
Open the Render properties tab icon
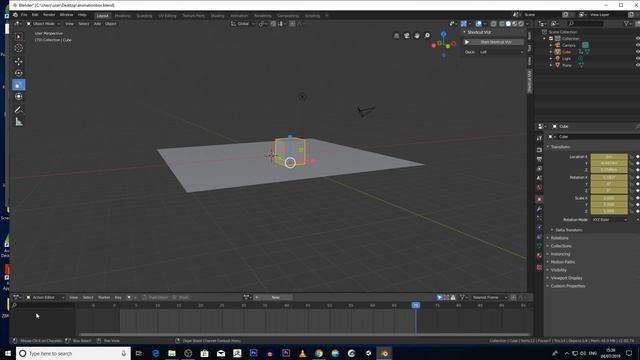coord(539,150)
